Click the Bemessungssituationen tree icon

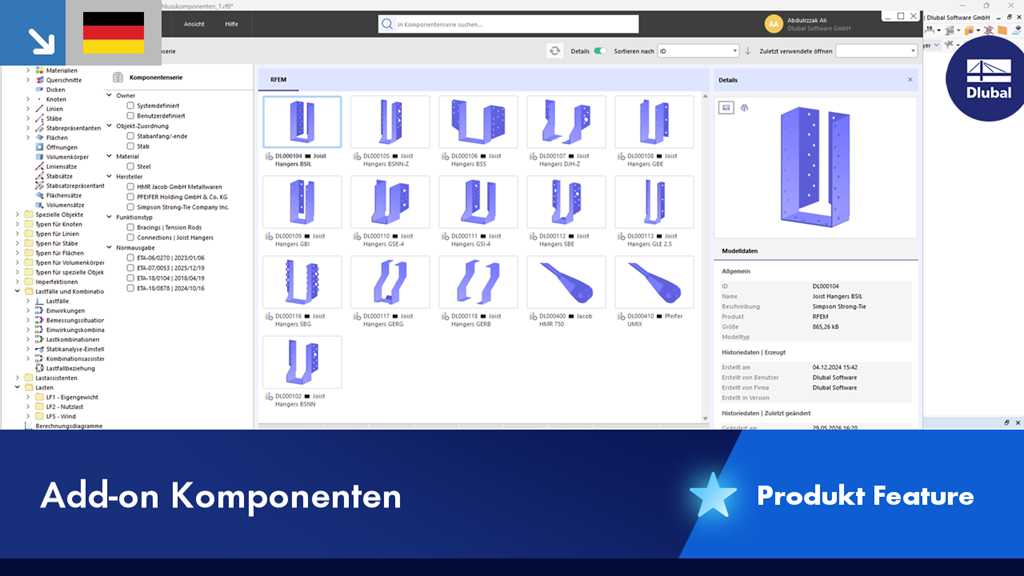tap(40, 321)
